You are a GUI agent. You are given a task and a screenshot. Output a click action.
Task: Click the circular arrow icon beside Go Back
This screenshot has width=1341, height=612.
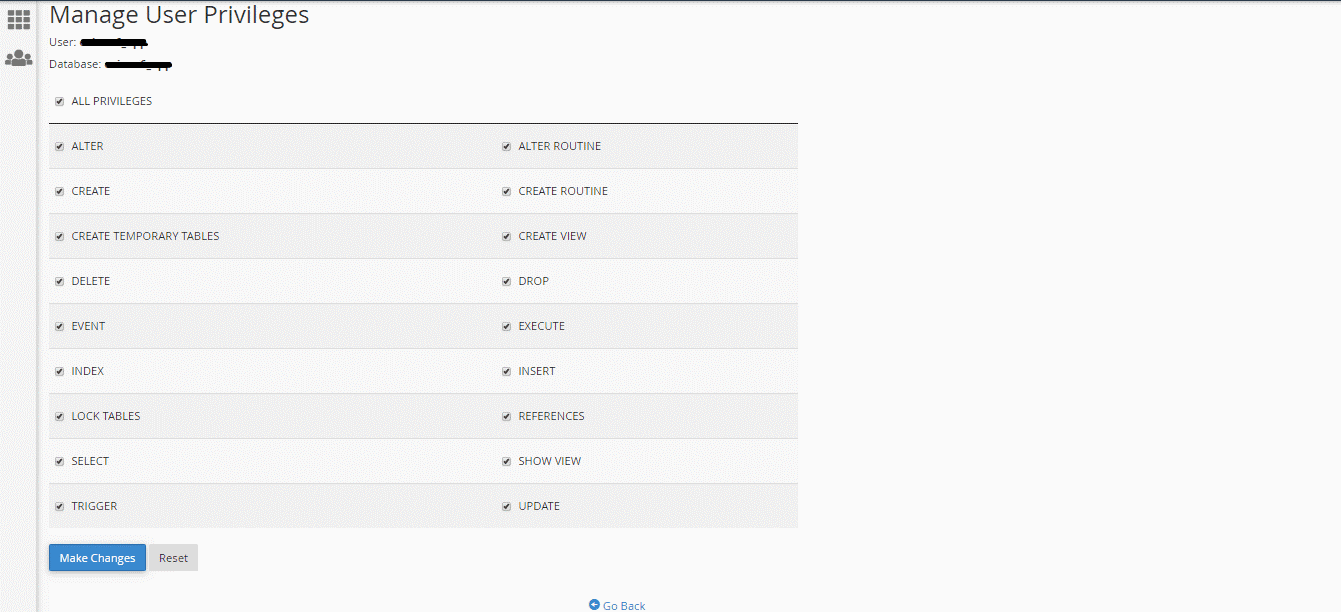[x=594, y=605]
